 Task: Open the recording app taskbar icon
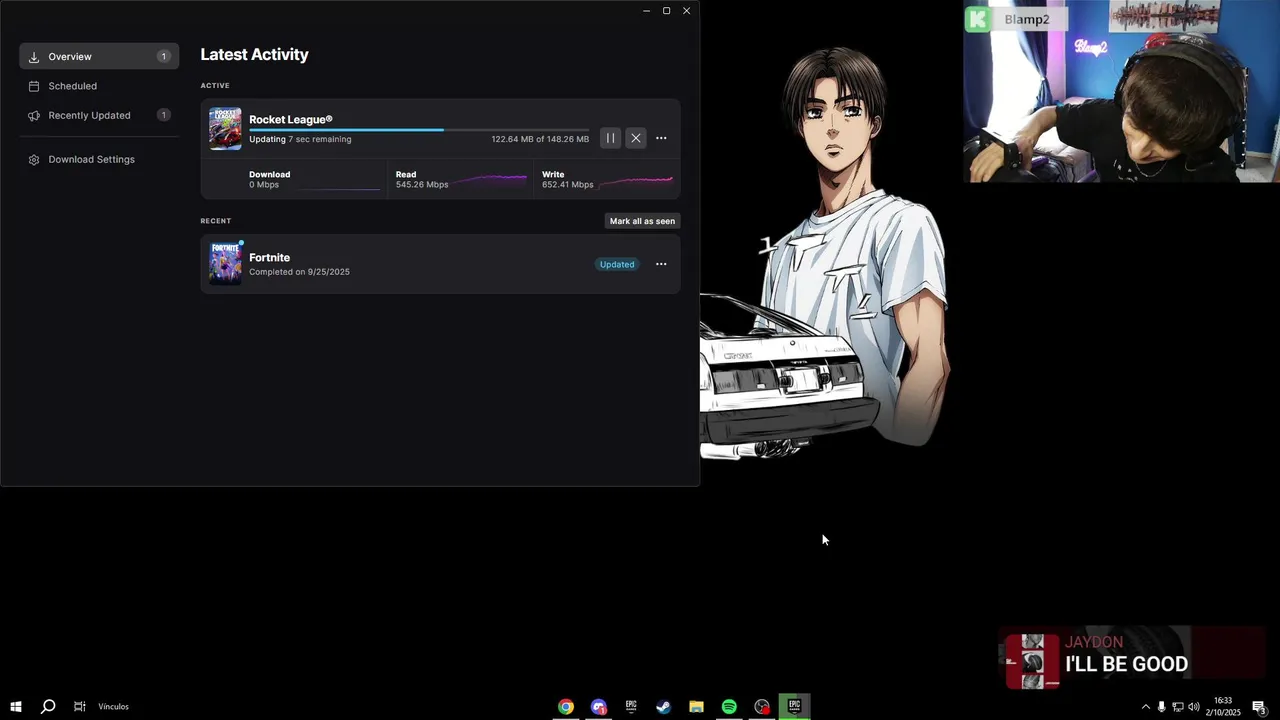[x=762, y=707]
